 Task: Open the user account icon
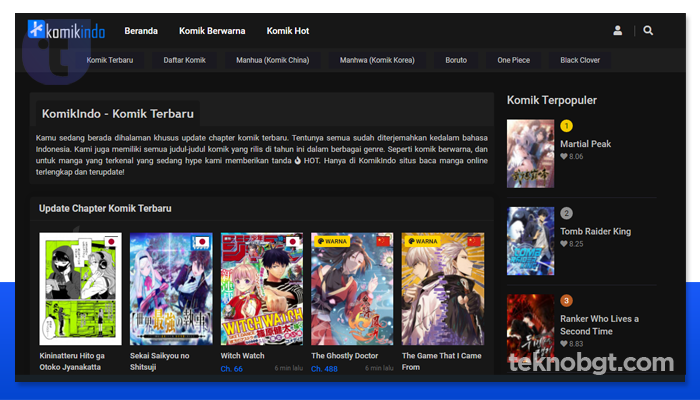point(617,30)
